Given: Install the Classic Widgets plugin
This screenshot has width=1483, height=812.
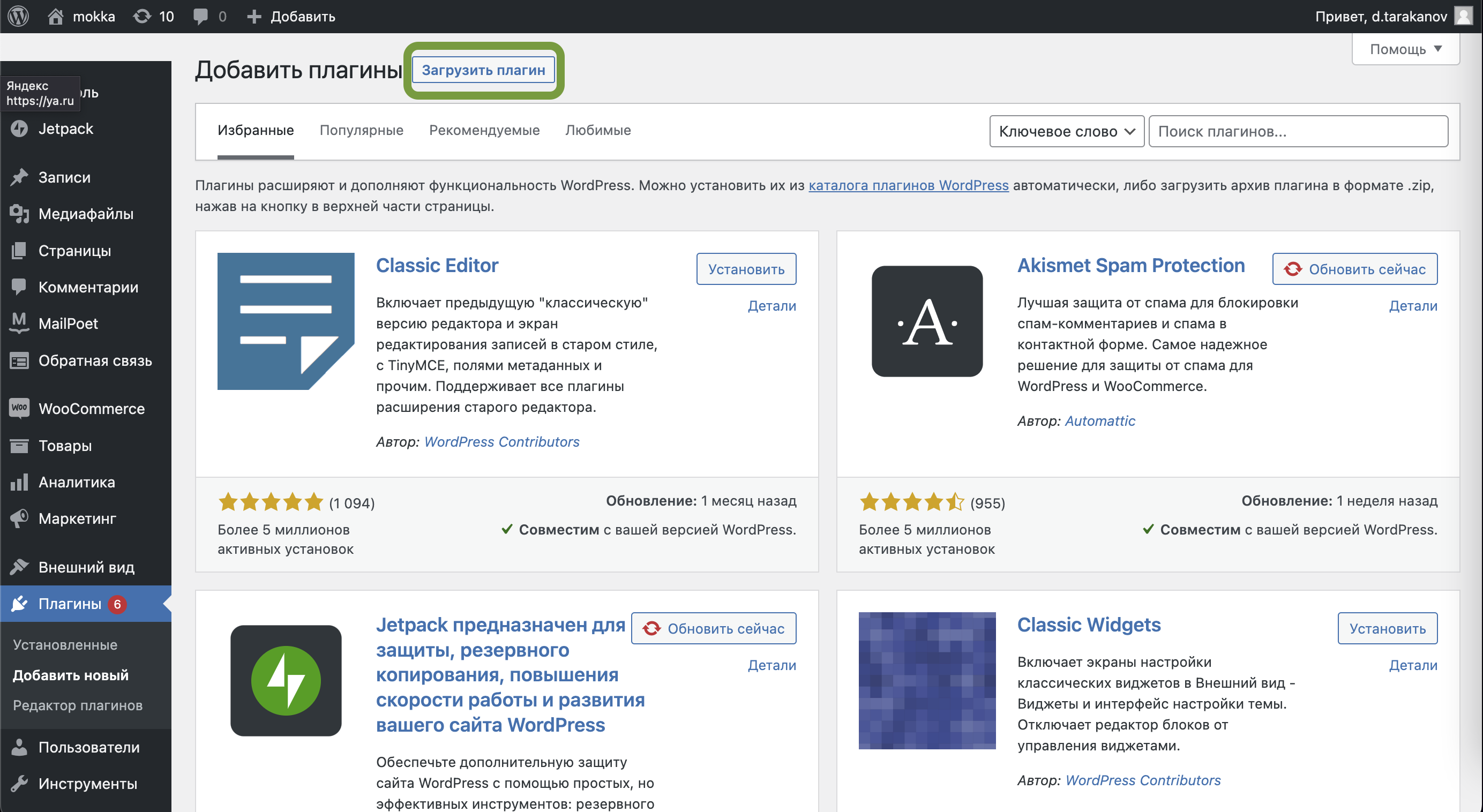Looking at the screenshot, I should [1388, 628].
